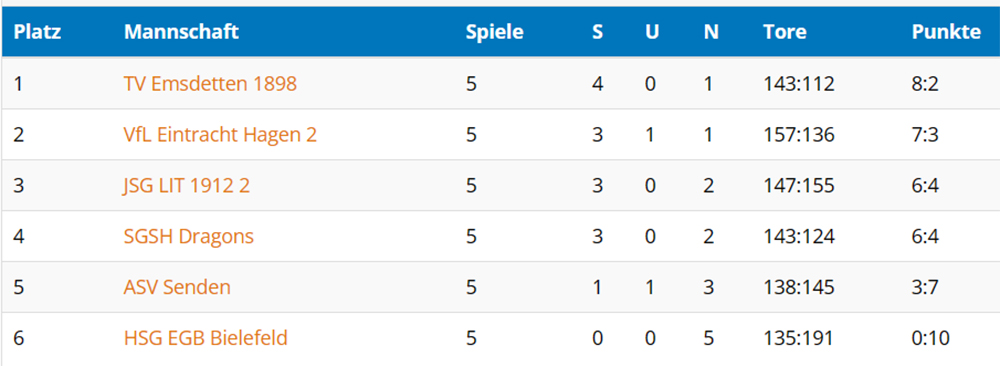
Task: Click the Spiele column header
Action: click(x=494, y=33)
